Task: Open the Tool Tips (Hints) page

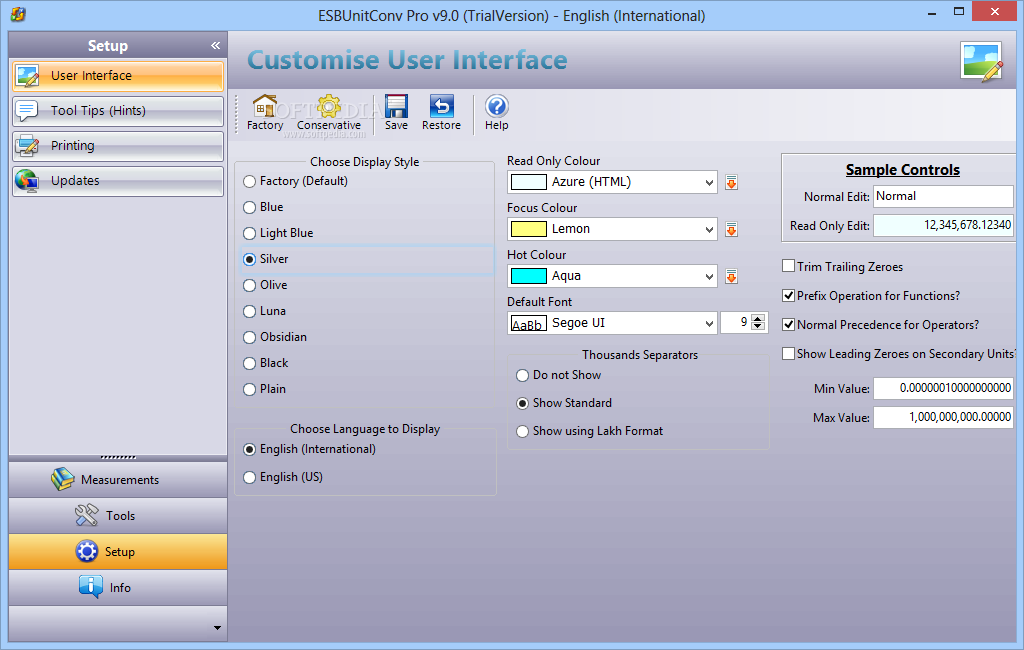Action: (x=118, y=110)
